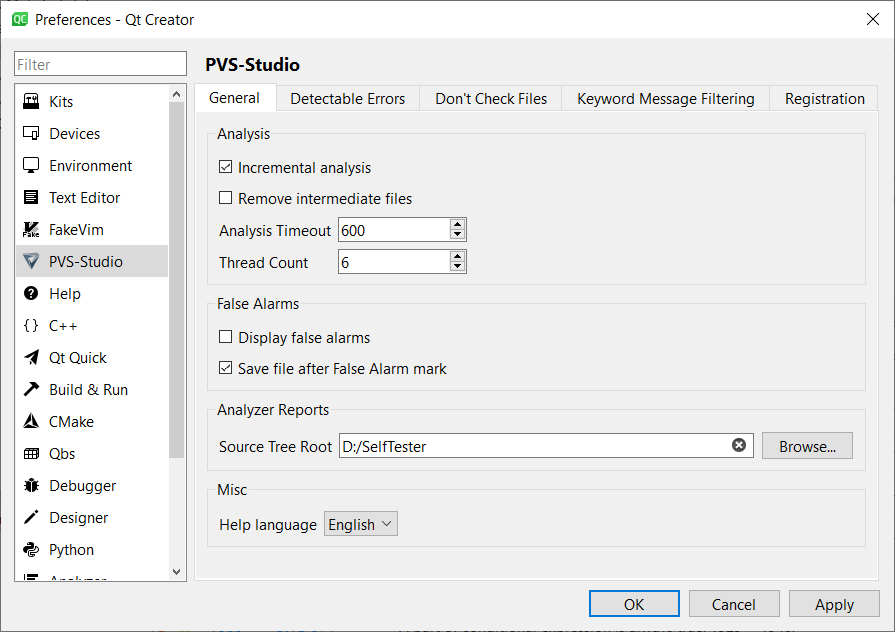
Task: Open the Python settings icon
Action: pyautogui.click(x=31, y=550)
